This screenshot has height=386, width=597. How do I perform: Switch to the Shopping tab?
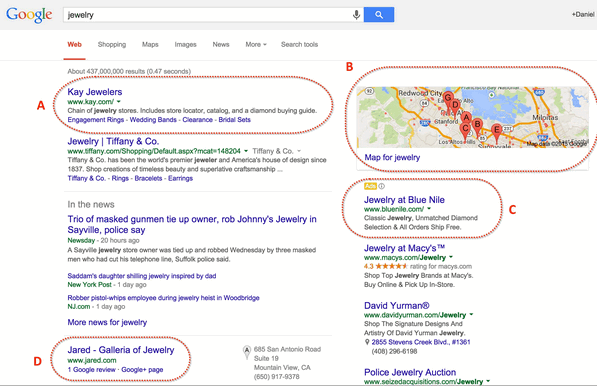point(112,45)
